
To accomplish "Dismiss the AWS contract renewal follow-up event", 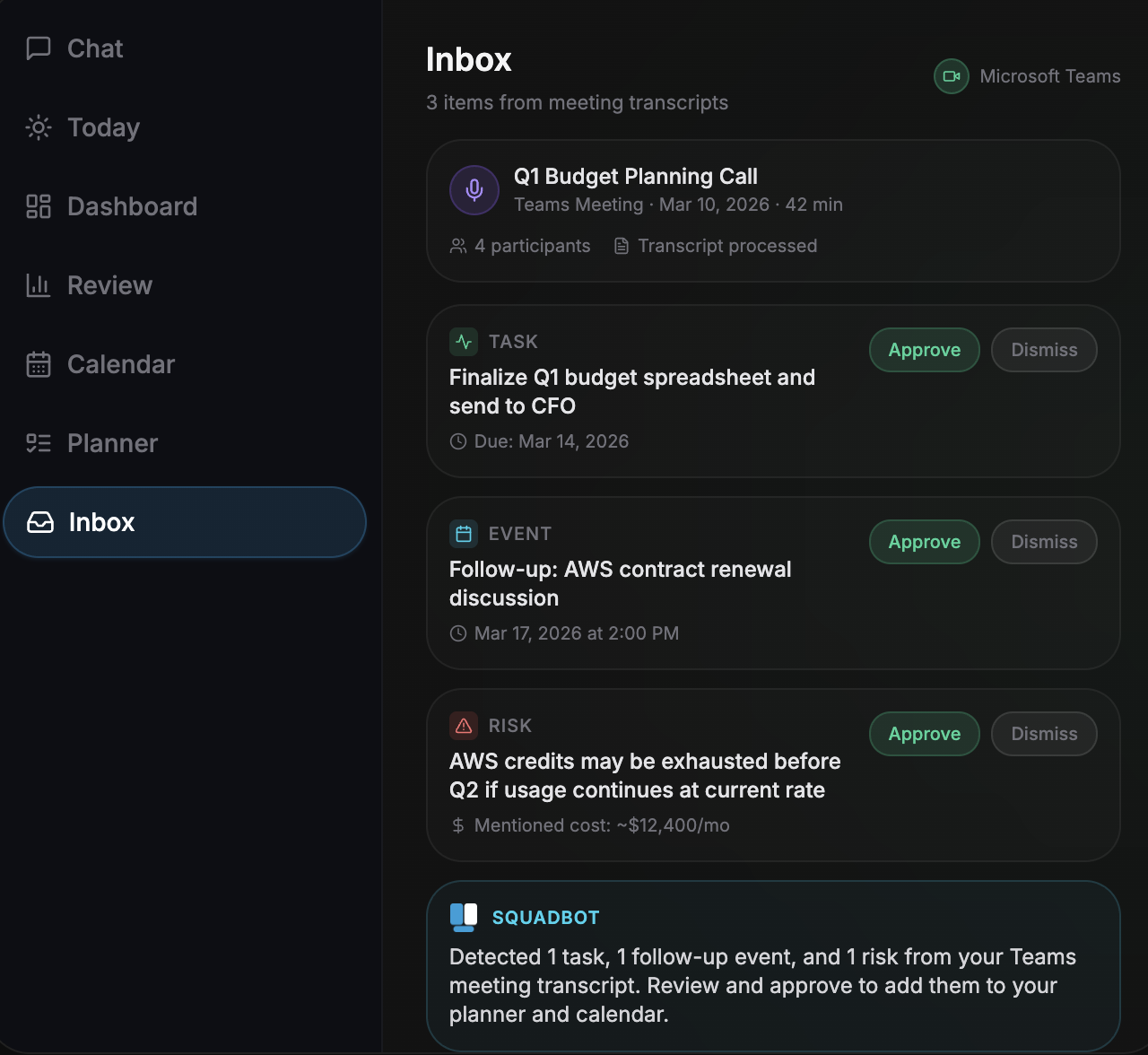I will pyautogui.click(x=1044, y=542).
